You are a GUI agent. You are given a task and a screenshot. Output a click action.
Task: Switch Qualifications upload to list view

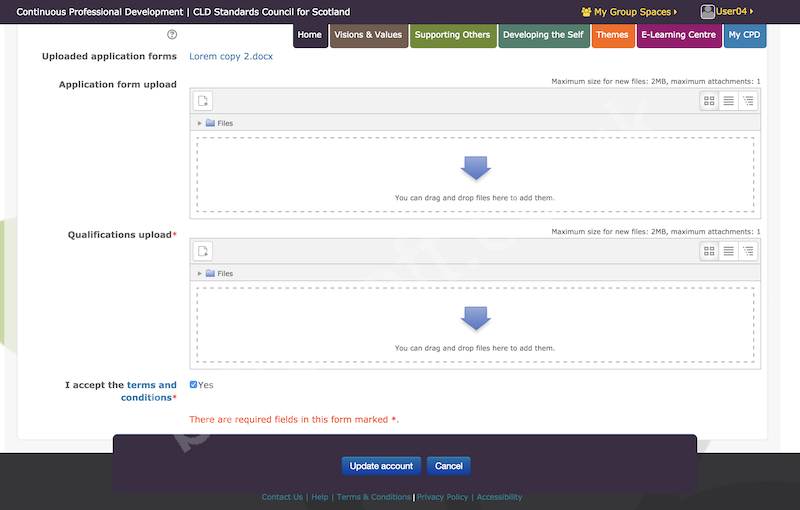729,251
